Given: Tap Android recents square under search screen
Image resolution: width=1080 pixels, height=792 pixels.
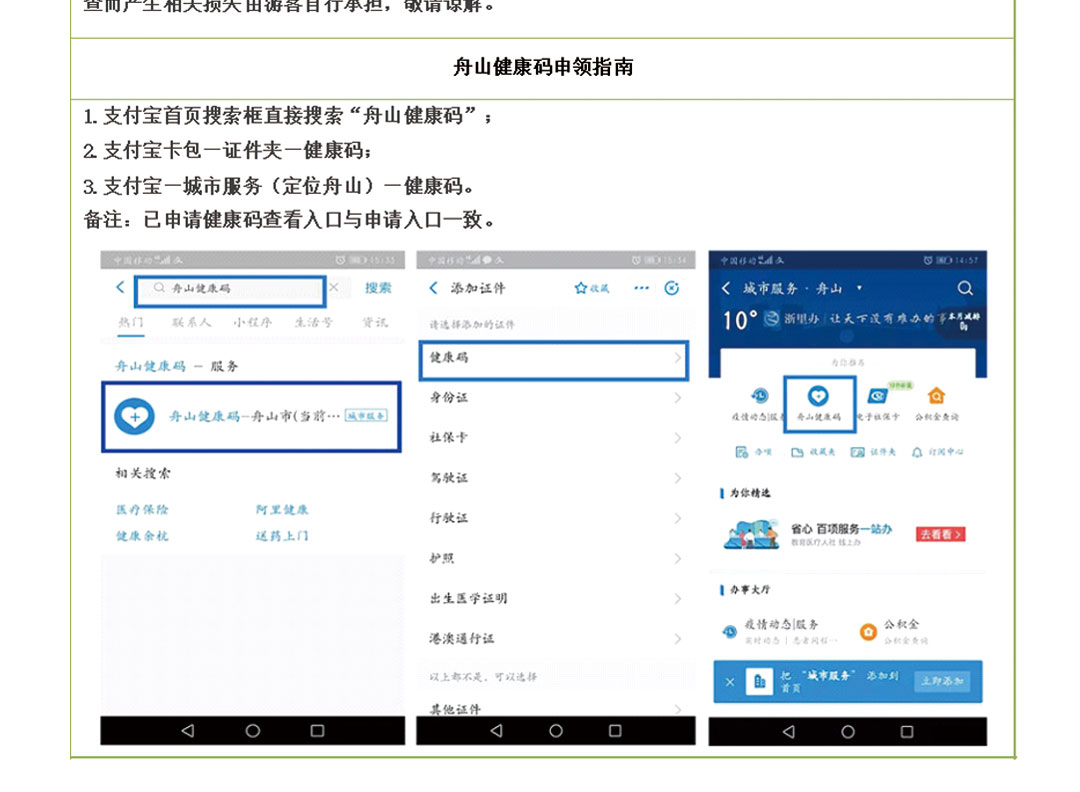Looking at the screenshot, I should (x=318, y=731).
